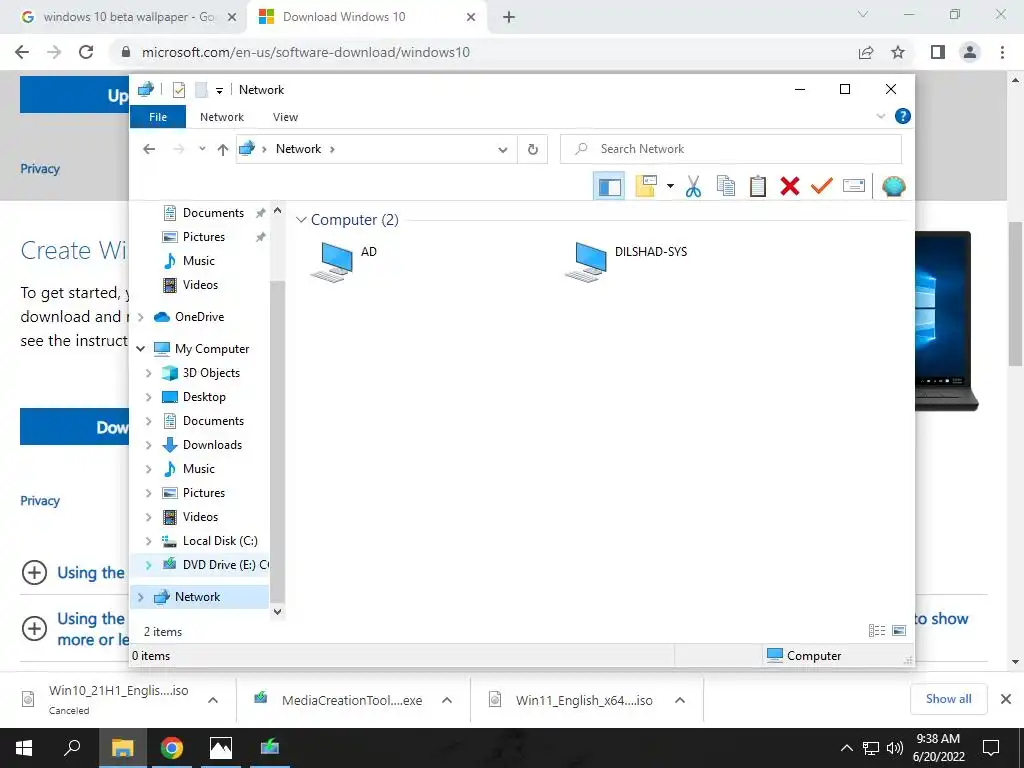
Task: Select the AD computer
Action: 344,261
